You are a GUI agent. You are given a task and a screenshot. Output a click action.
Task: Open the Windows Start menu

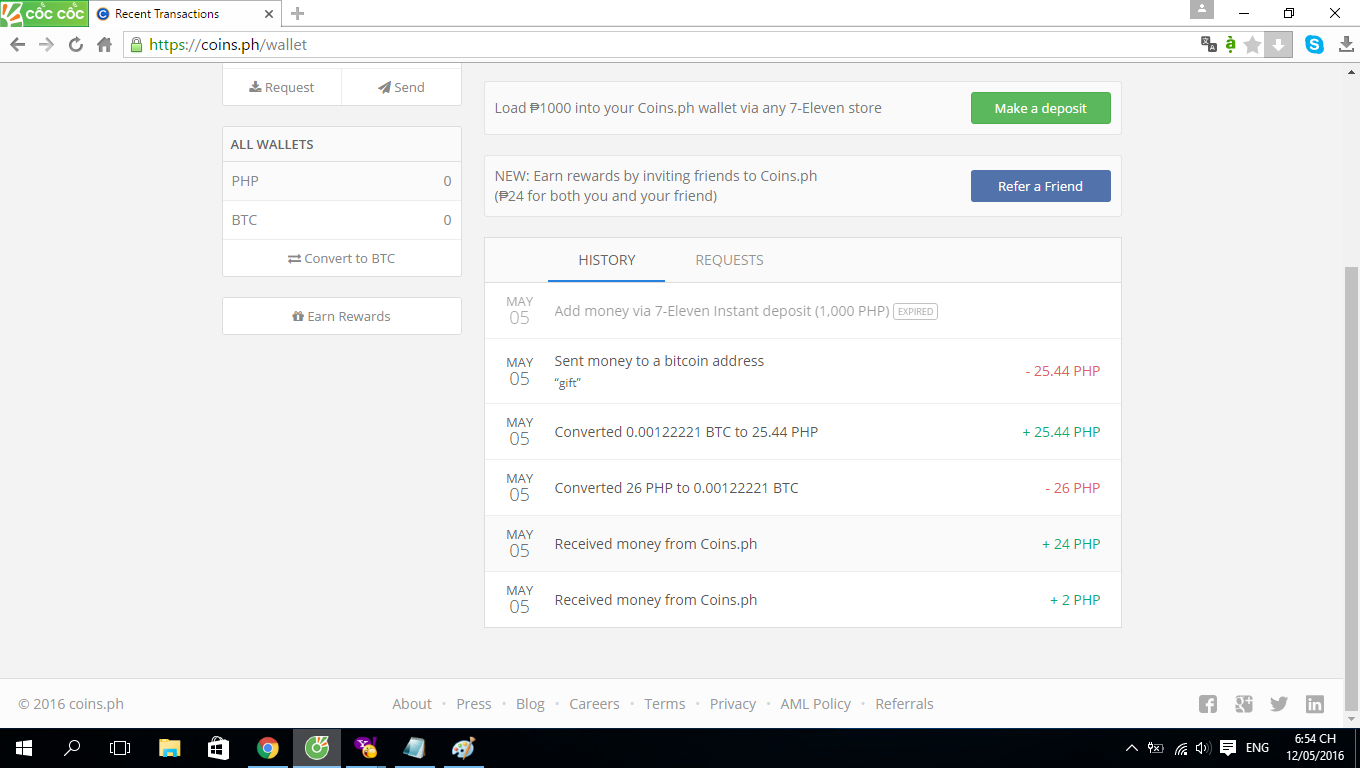(x=23, y=748)
